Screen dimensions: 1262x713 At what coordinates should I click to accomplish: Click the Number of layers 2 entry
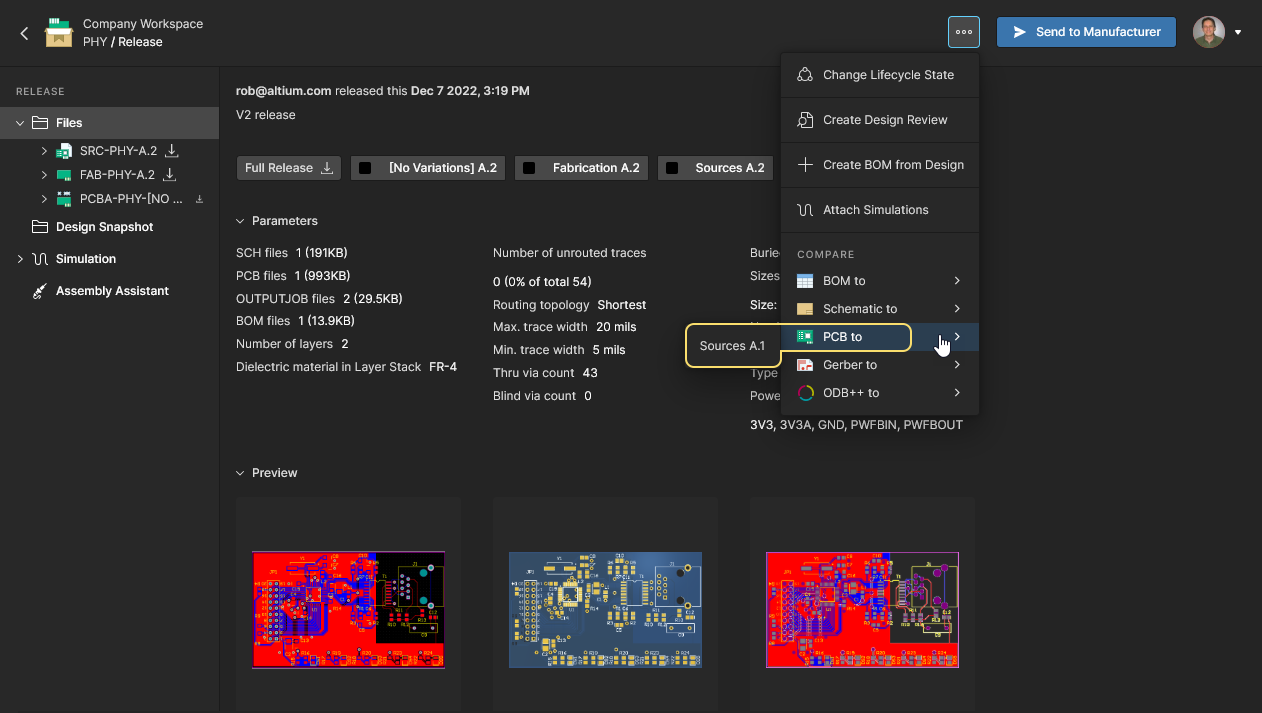point(292,344)
